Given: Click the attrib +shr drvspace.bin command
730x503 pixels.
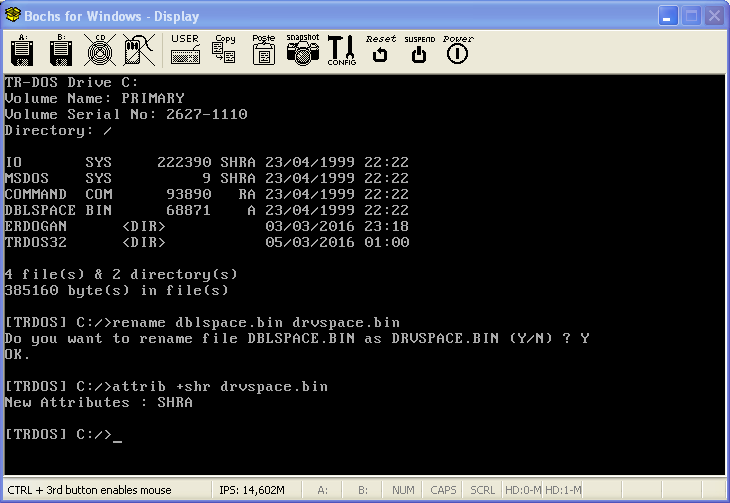Looking at the screenshot, I should (166, 387).
